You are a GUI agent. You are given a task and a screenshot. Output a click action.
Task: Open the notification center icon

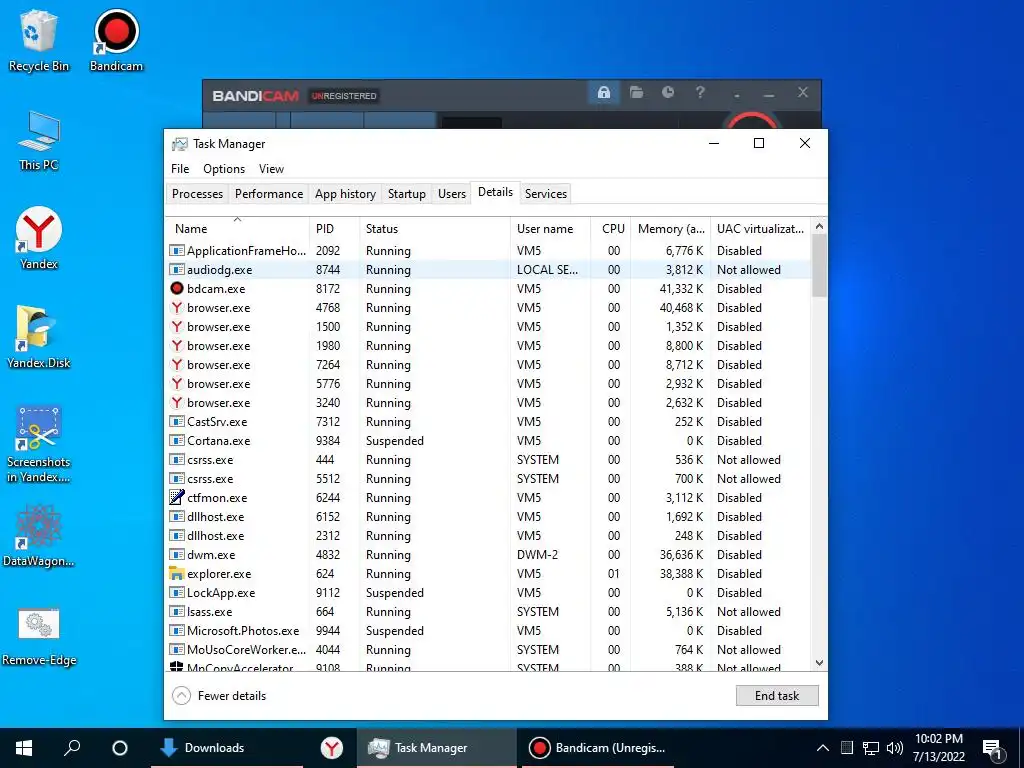[993, 748]
